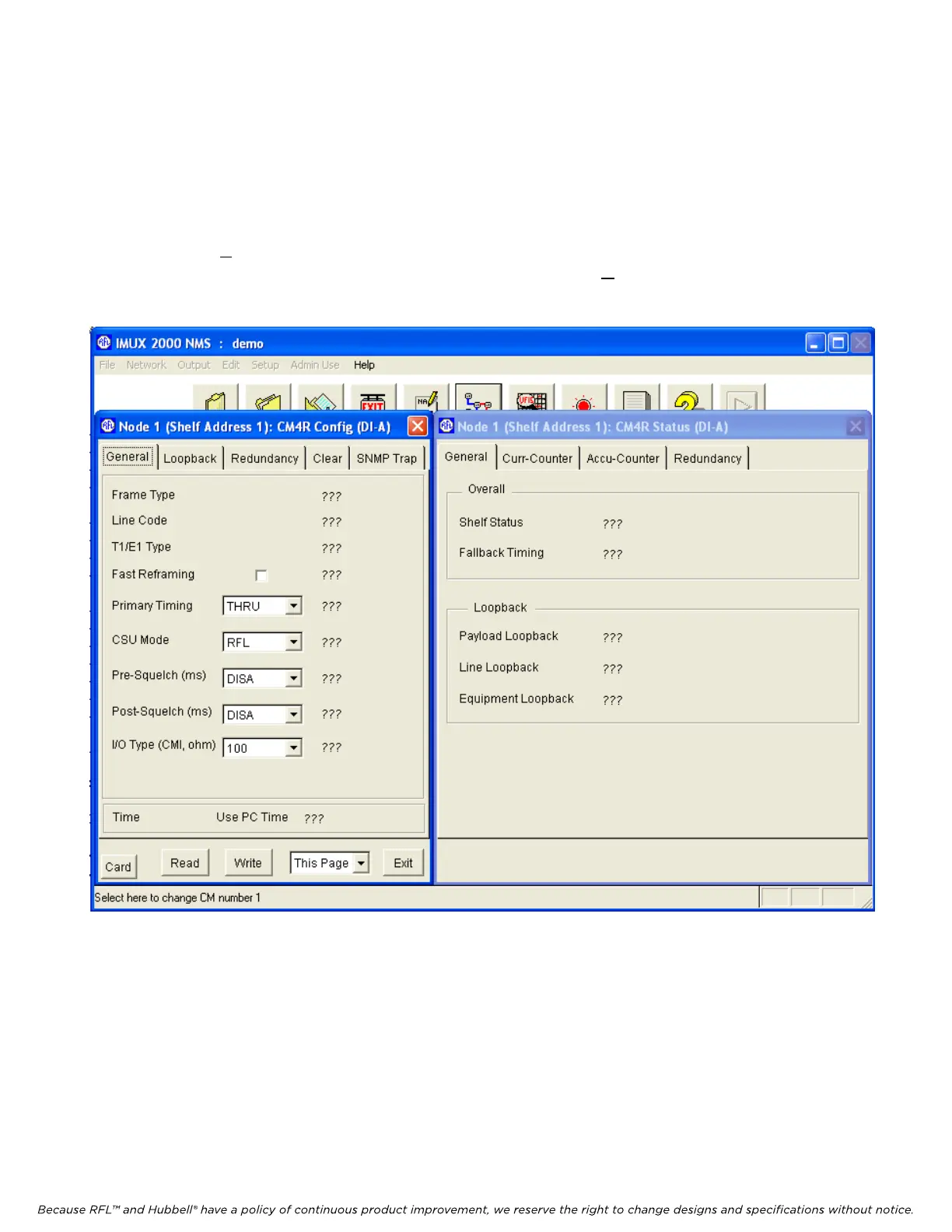Click status bar text 'Select here to change CM number 1'
The image size is (952, 1232).
point(177,898)
